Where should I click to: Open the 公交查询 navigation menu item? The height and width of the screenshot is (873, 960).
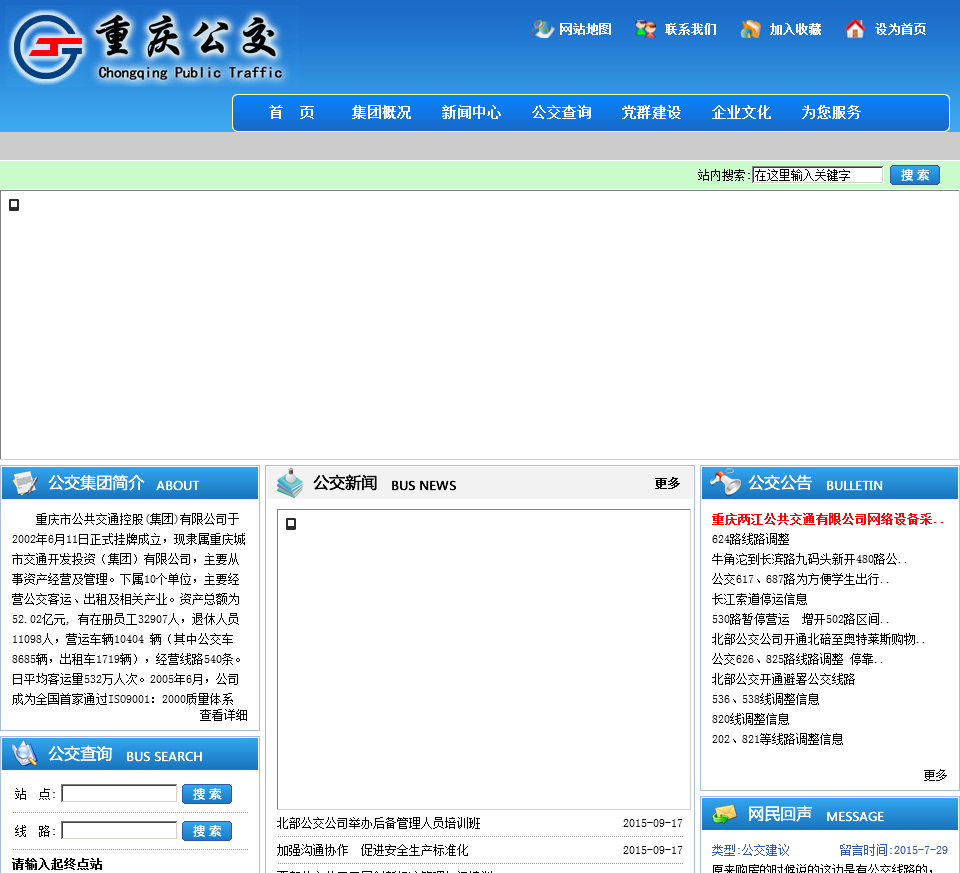point(561,113)
